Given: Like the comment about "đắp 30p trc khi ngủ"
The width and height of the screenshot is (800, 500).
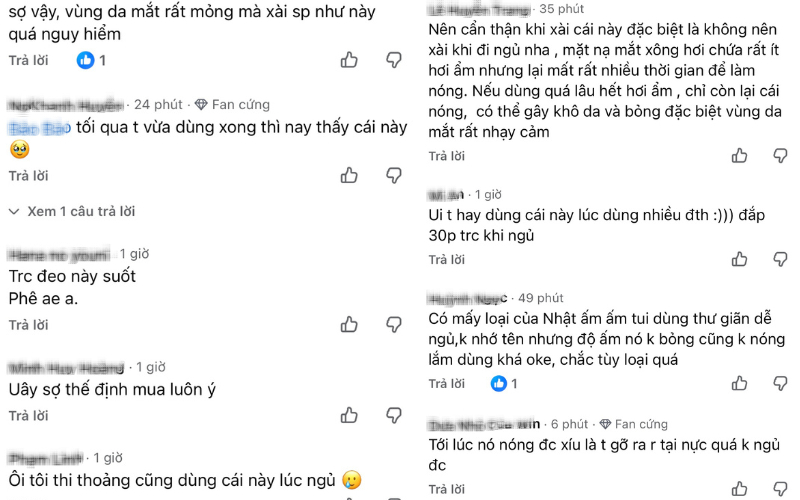Looking at the screenshot, I should pos(739,260).
